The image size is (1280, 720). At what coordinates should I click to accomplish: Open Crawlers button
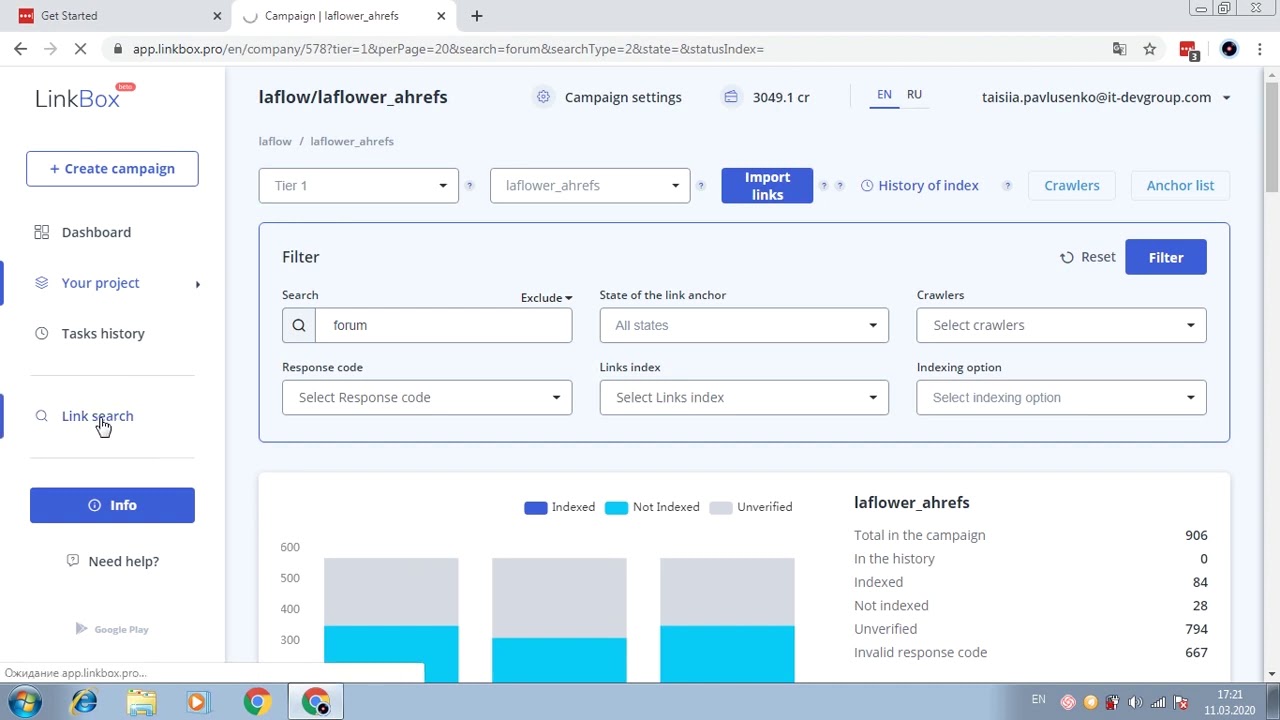click(1071, 185)
